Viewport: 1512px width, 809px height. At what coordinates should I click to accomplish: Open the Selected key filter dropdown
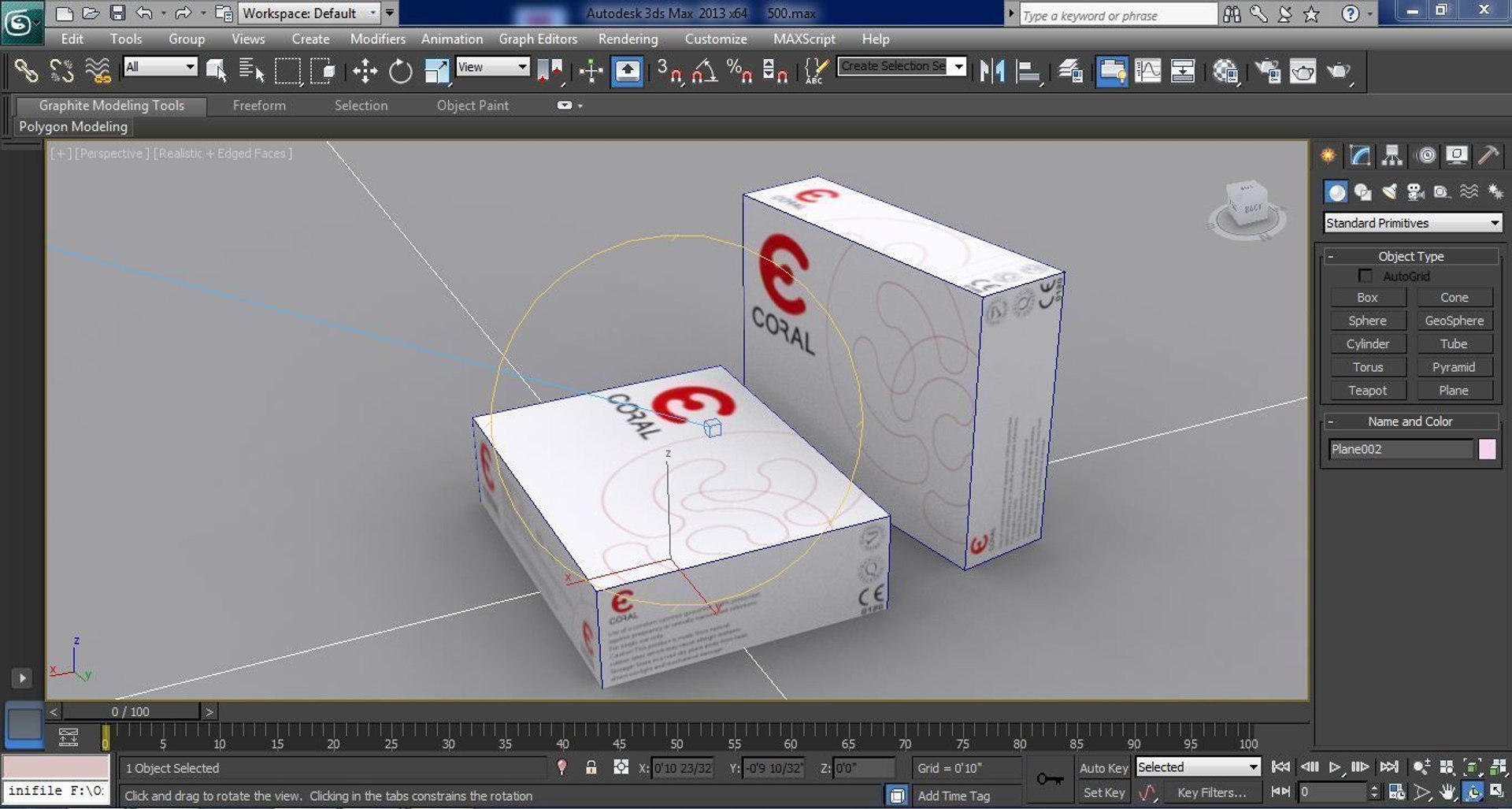point(1198,767)
